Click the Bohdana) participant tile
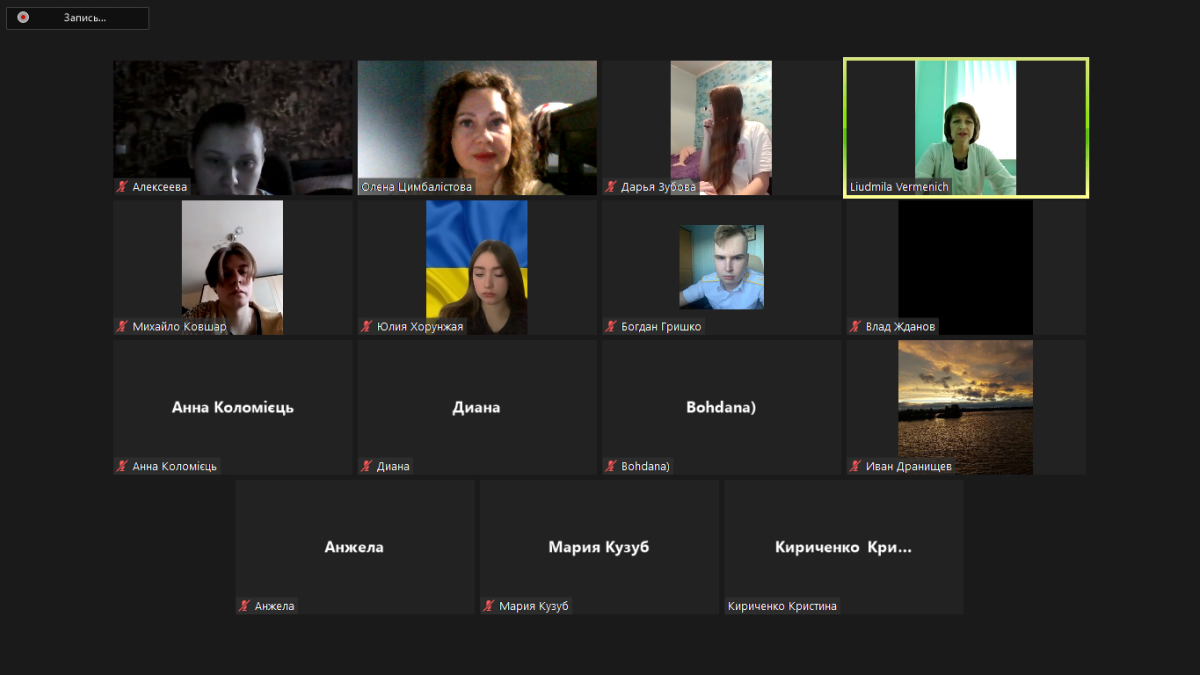Viewport: 1200px width, 675px height. pos(721,406)
